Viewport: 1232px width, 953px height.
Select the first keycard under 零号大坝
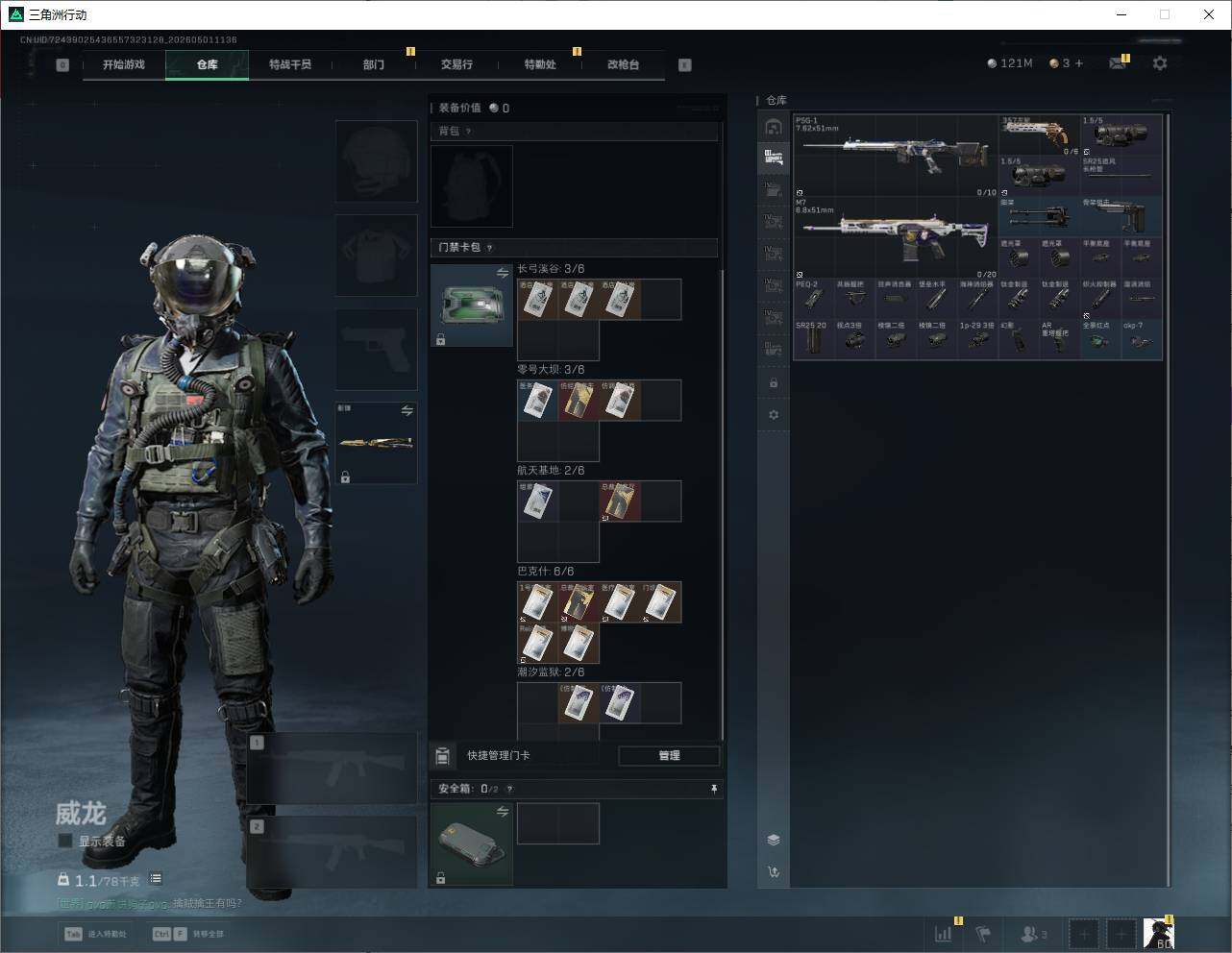538,401
